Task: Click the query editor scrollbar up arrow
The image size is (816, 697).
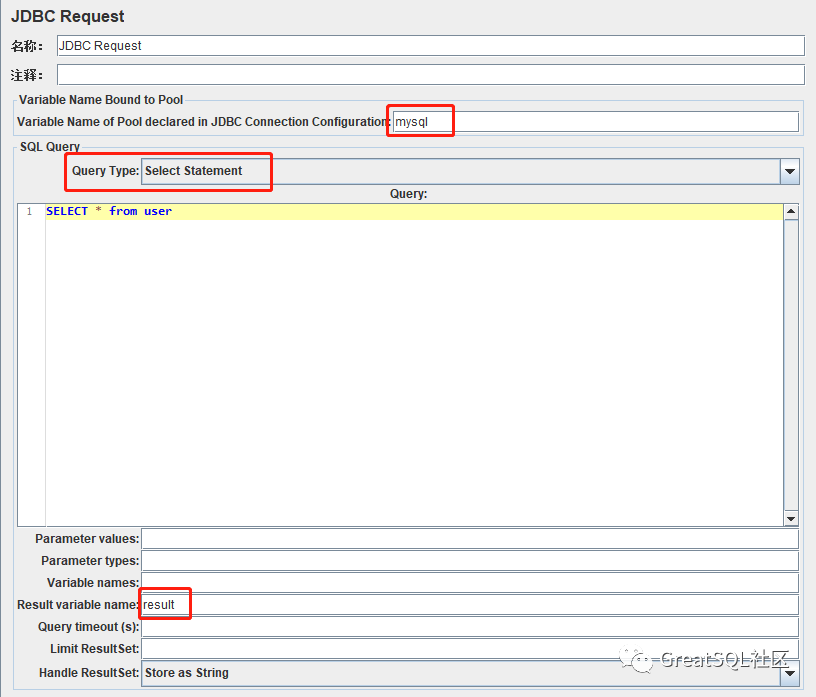Action: [x=791, y=211]
